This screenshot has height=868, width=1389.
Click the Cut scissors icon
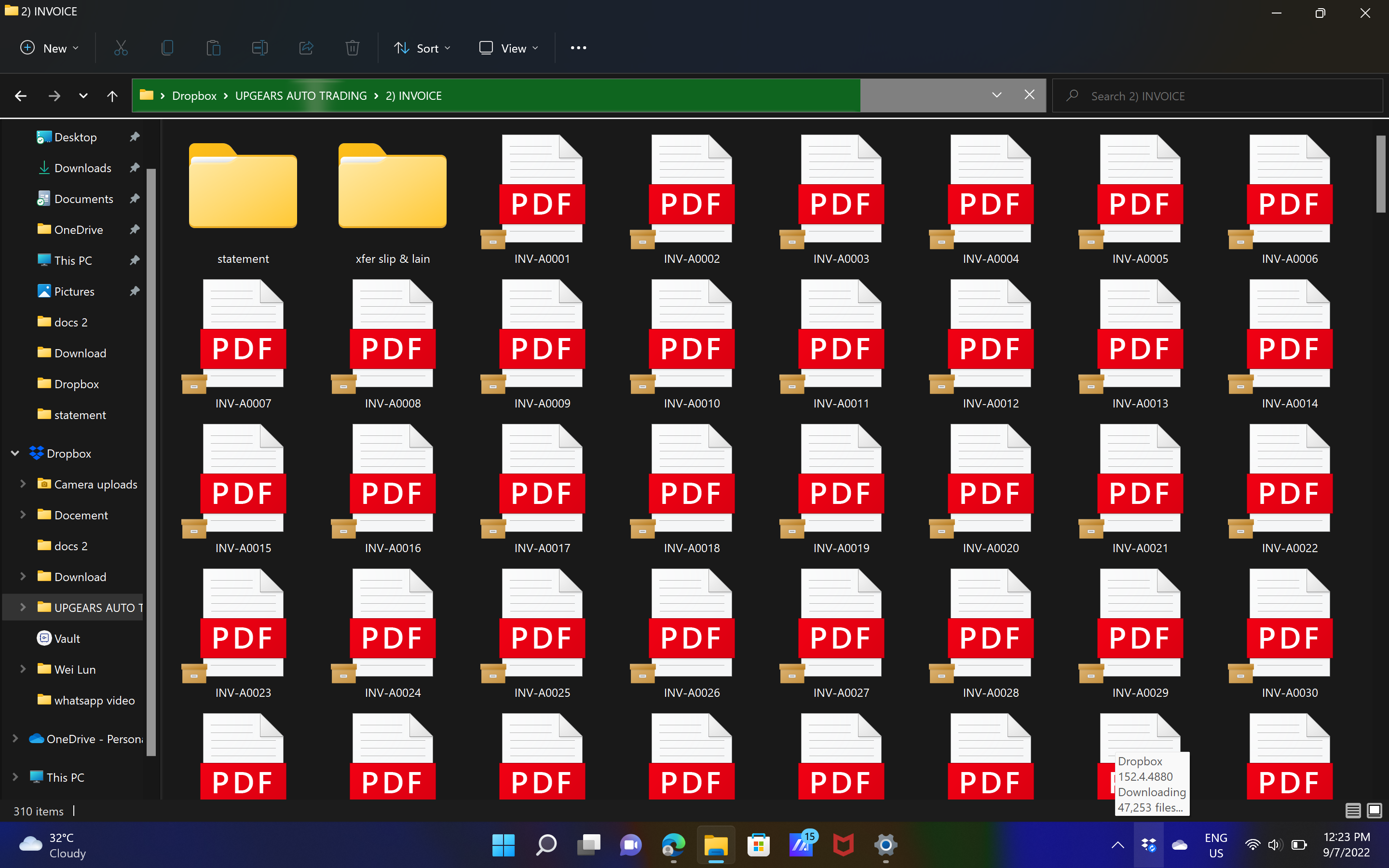[x=121, y=48]
